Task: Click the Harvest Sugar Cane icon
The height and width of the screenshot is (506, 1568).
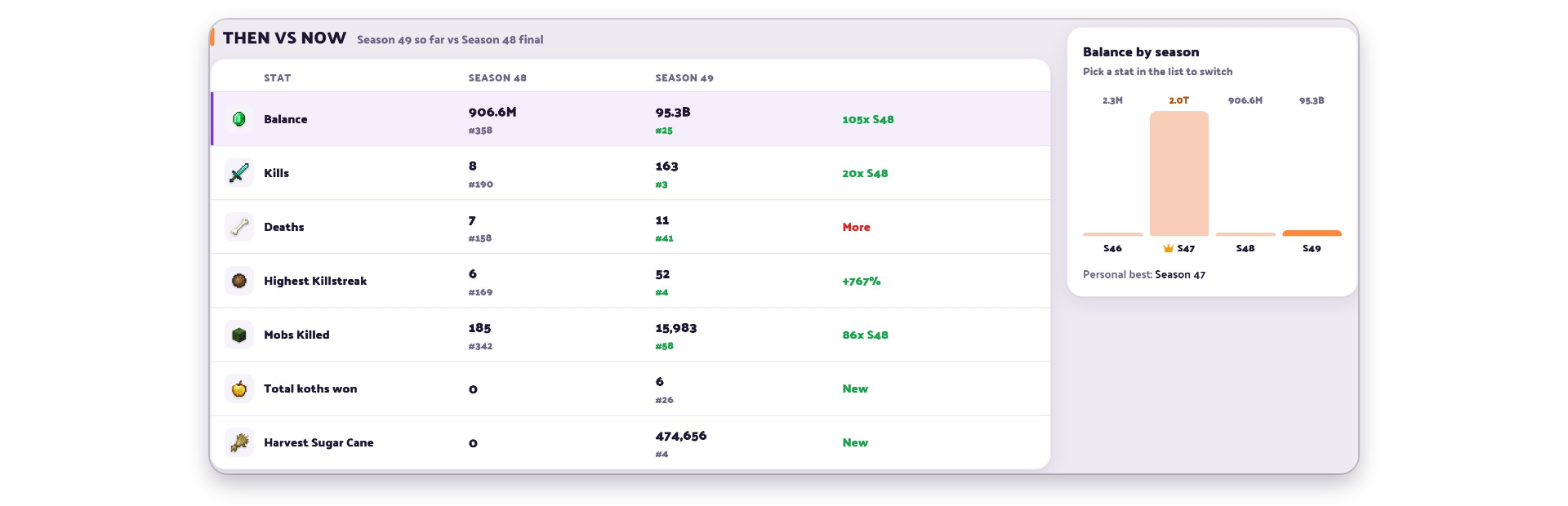Action: click(239, 442)
